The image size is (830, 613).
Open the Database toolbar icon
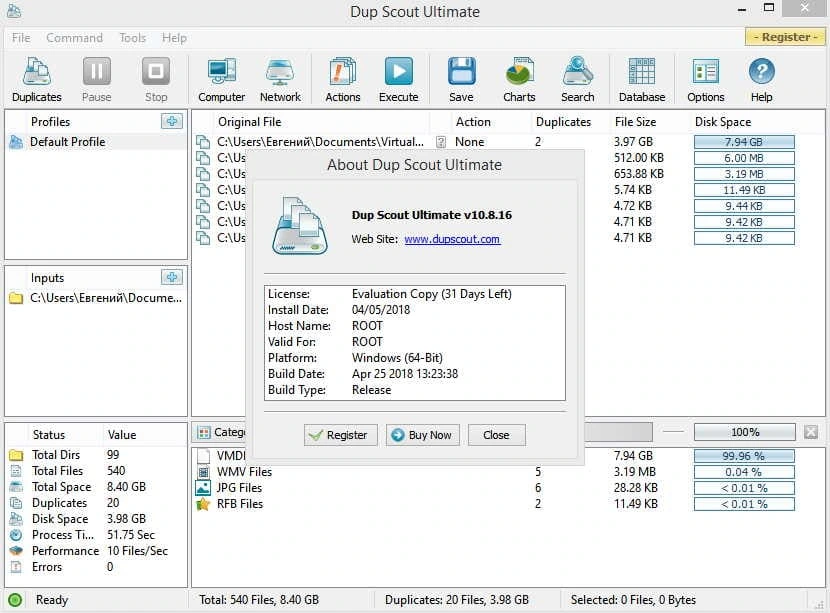pyautogui.click(x=642, y=71)
